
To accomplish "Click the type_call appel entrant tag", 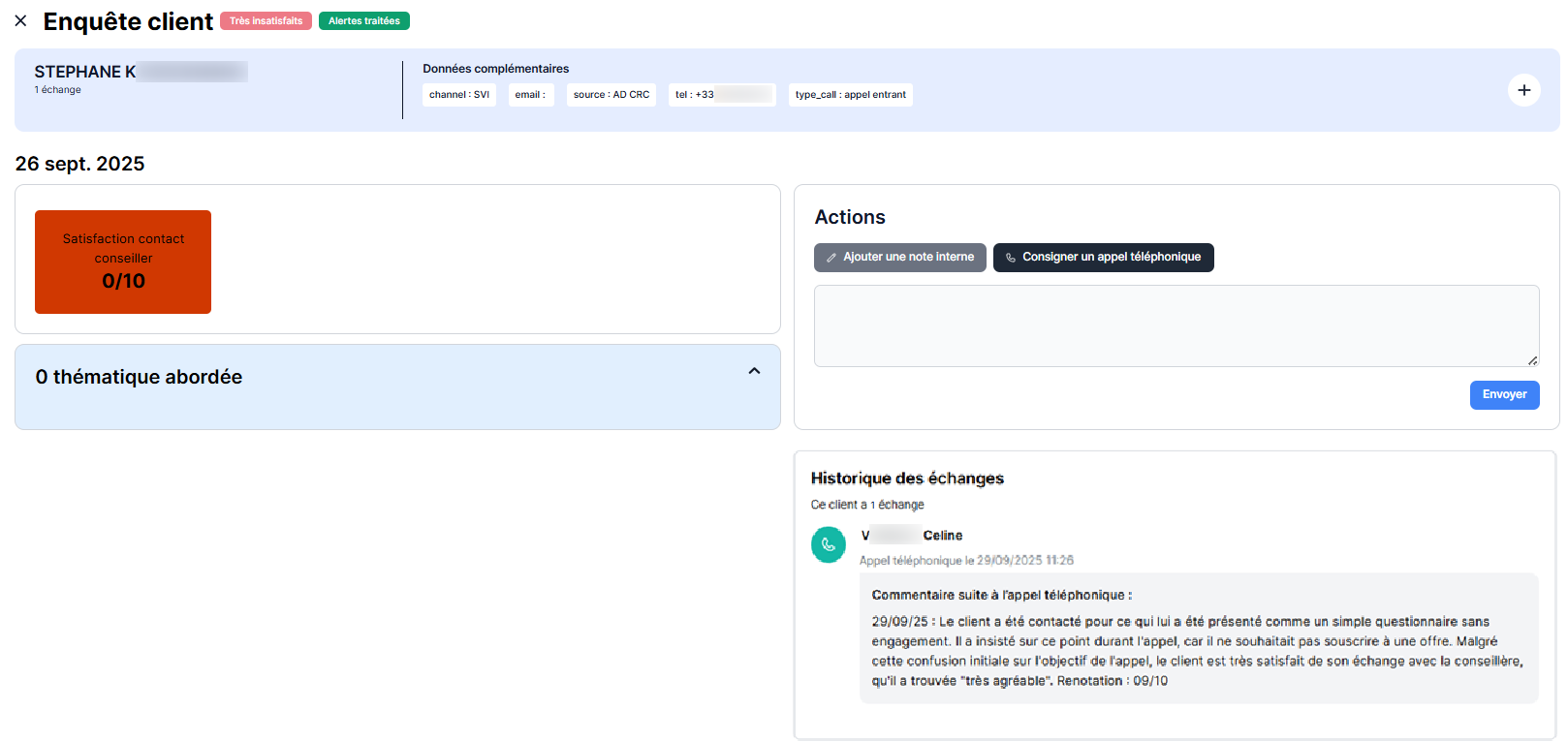I will click(x=850, y=95).
